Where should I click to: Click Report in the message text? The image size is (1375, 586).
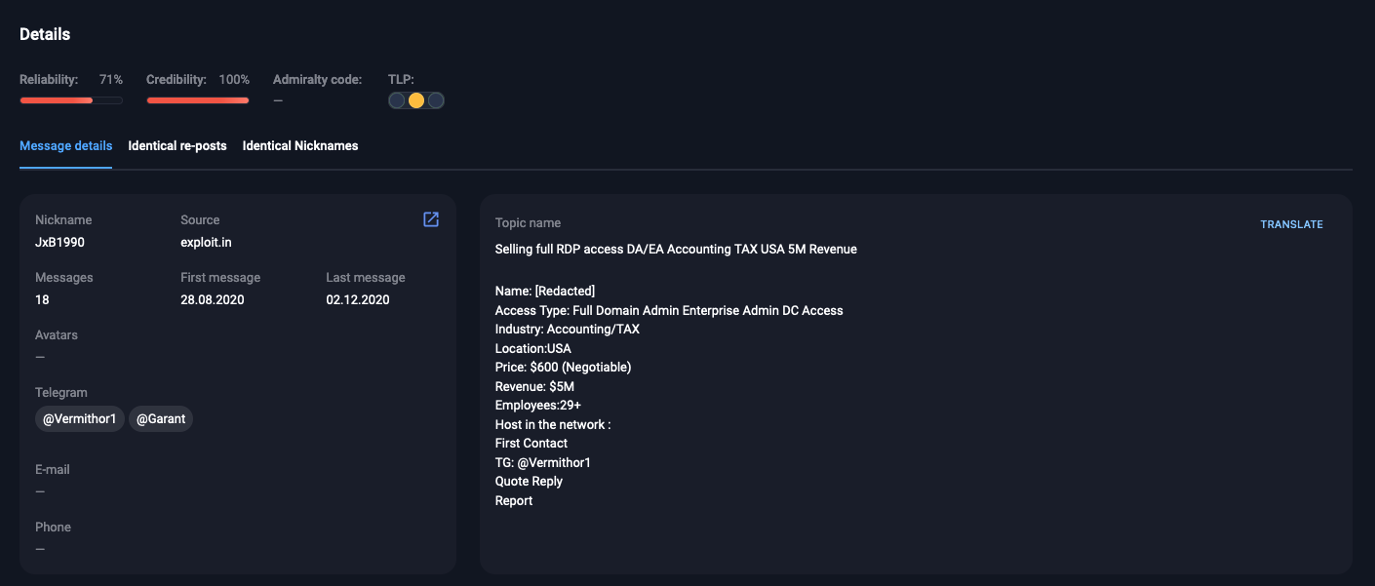tap(514, 501)
